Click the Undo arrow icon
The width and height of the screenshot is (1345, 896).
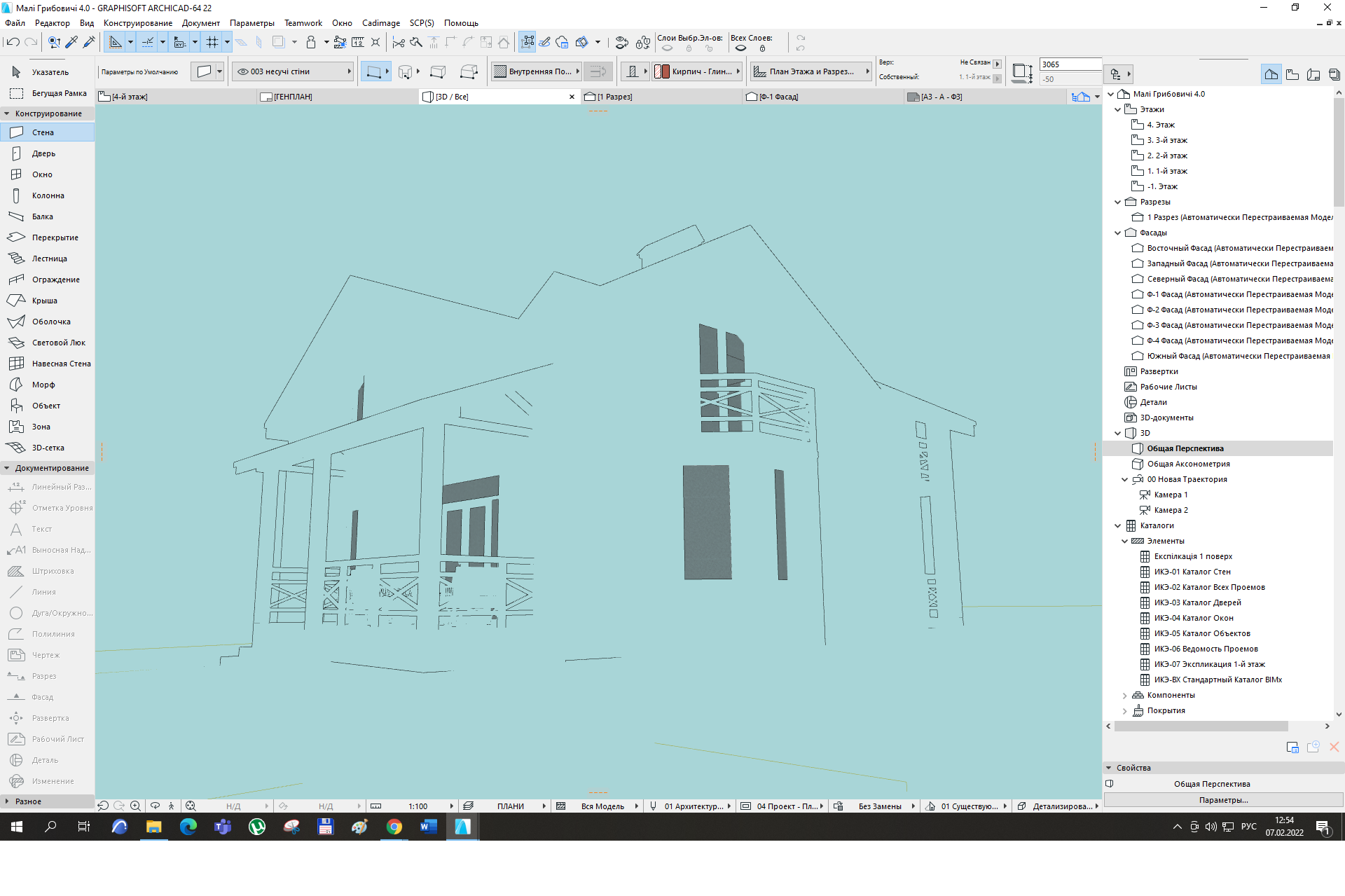(13, 42)
